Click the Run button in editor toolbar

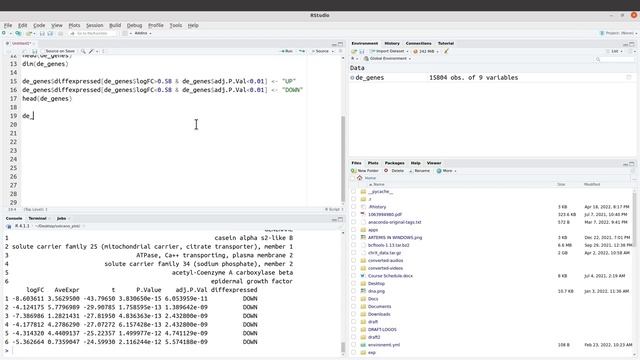pyautogui.click(x=287, y=51)
